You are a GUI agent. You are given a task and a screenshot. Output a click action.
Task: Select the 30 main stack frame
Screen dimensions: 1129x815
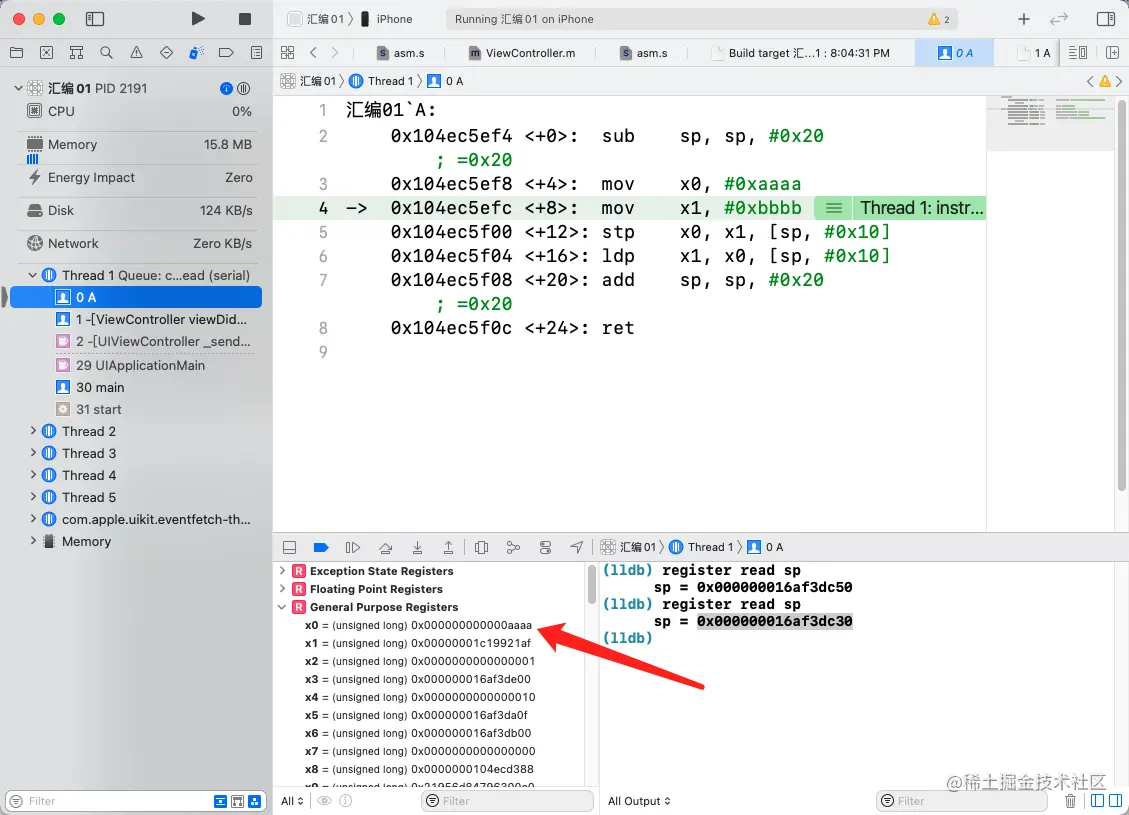pyautogui.click(x=91, y=387)
